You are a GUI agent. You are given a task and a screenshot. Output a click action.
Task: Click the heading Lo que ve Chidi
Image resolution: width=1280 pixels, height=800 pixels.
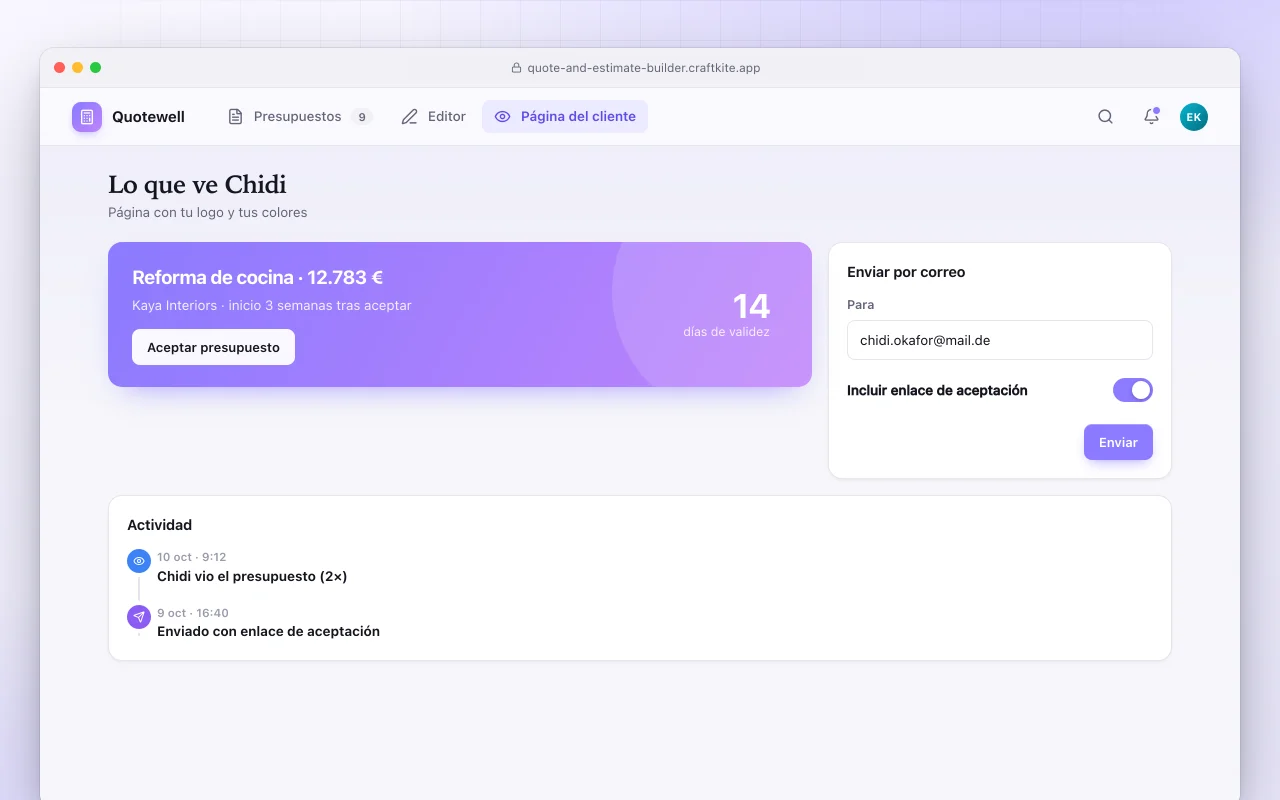(197, 185)
